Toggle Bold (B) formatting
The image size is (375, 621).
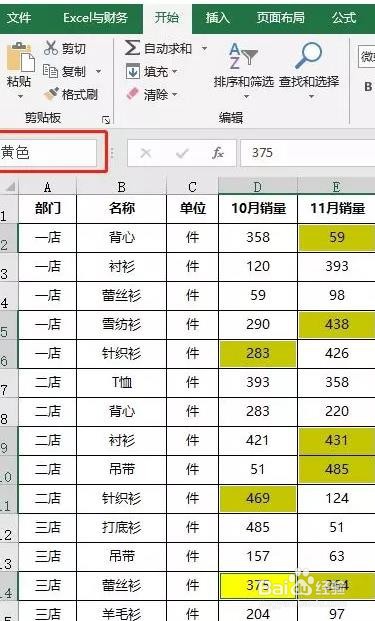click(368, 87)
